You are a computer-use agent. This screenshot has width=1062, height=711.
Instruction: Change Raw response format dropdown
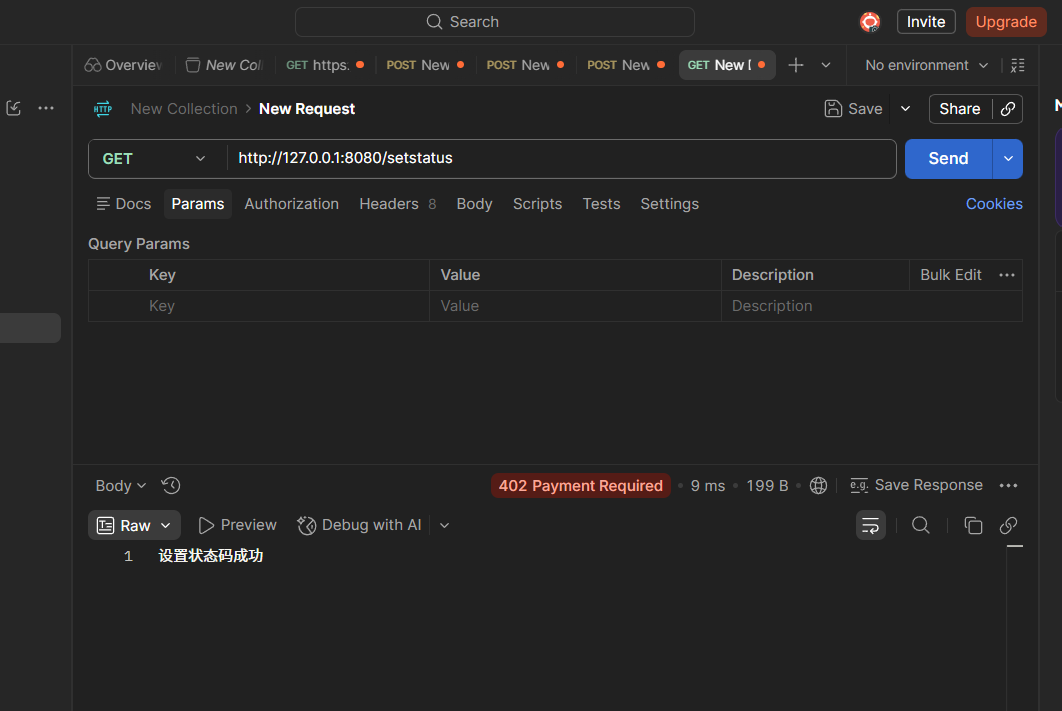point(134,525)
